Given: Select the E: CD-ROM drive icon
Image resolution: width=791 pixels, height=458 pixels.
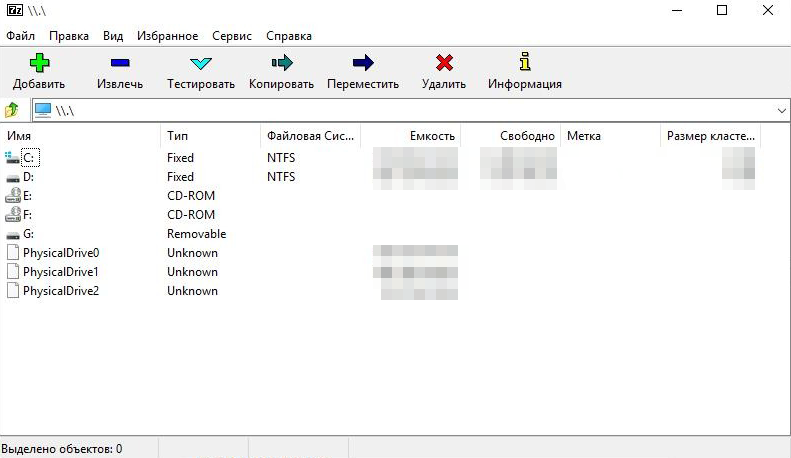Looking at the screenshot, I should pyautogui.click(x=13, y=195).
